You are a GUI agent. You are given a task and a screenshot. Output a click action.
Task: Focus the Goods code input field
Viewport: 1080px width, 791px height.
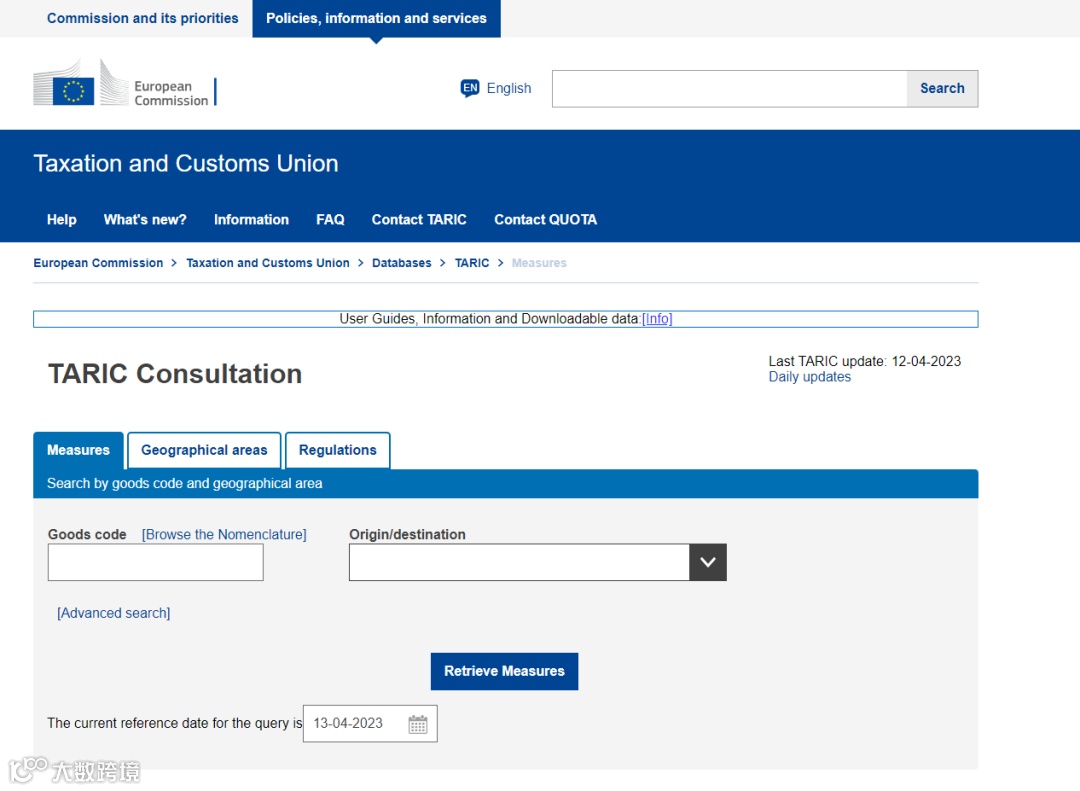click(156, 562)
